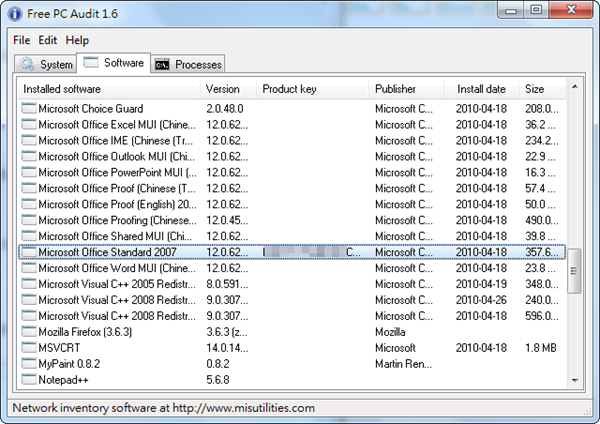Sort by Product key column header
600x424 pixels.
313,89
